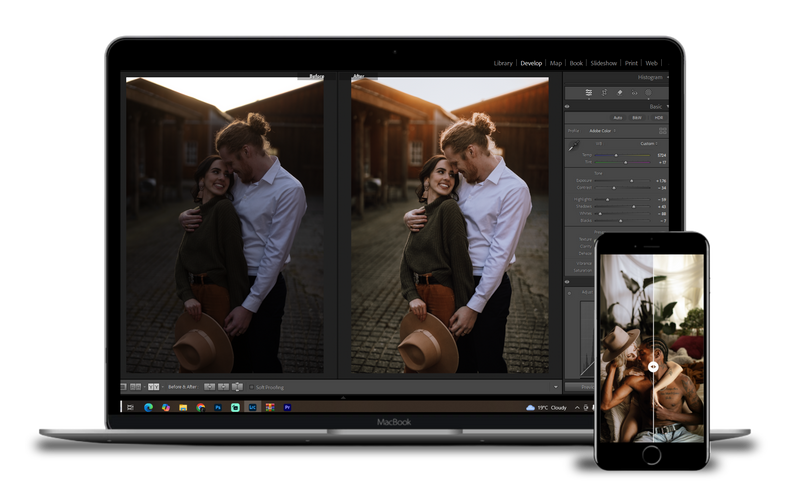
Task: Click the Contrast slider handle
Action: [614, 188]
